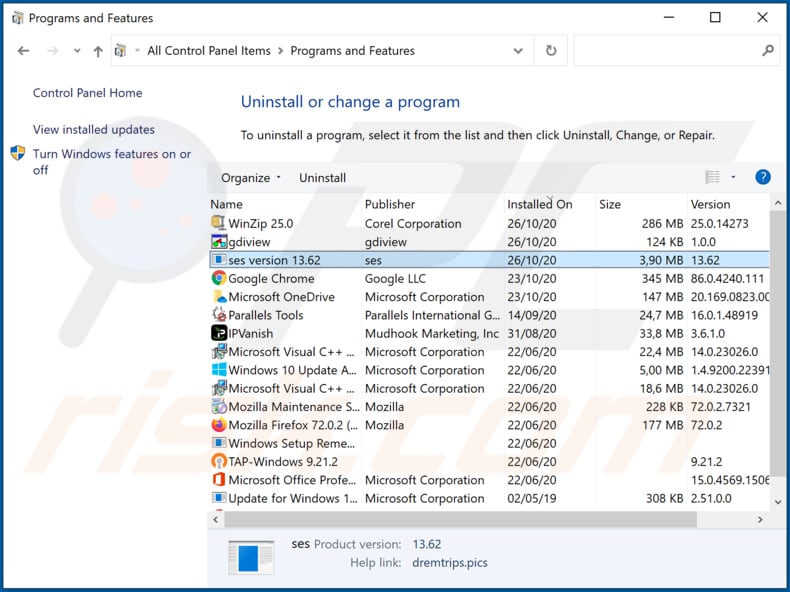
Task: Click the 86.0.4240.111 version cell
Action: 728,279
